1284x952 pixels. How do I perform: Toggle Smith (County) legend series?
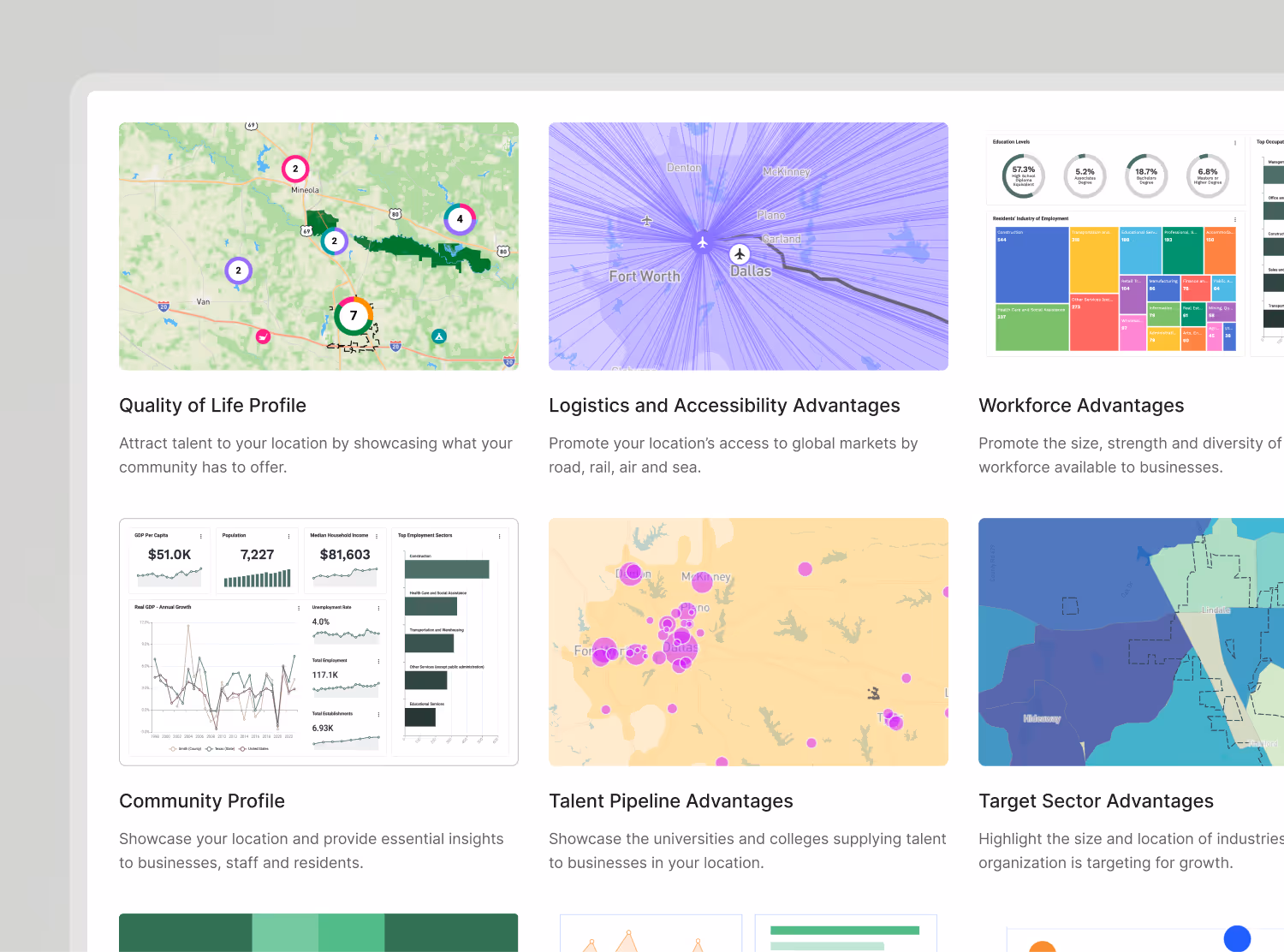point(186,748)
